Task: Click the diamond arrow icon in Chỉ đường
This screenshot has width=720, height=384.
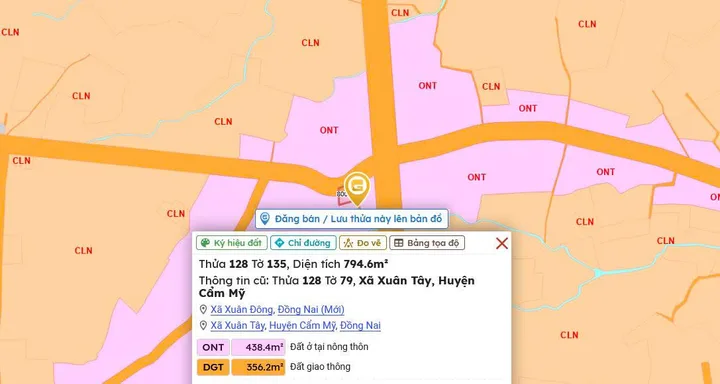Action: pyautogui.click(x=279, y=243)
